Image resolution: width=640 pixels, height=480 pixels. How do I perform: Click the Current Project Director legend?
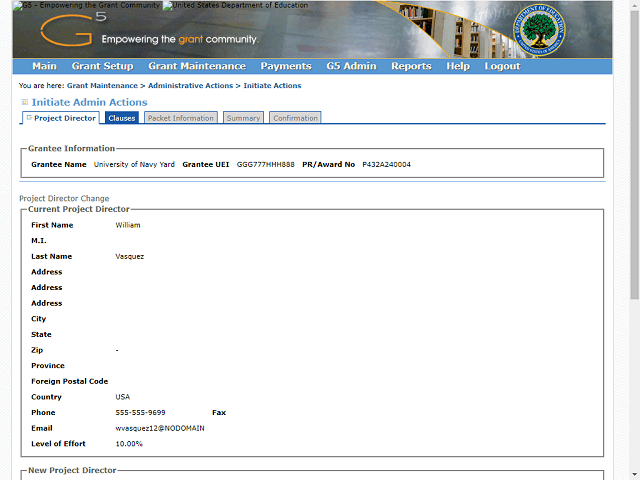pos(79,209)
